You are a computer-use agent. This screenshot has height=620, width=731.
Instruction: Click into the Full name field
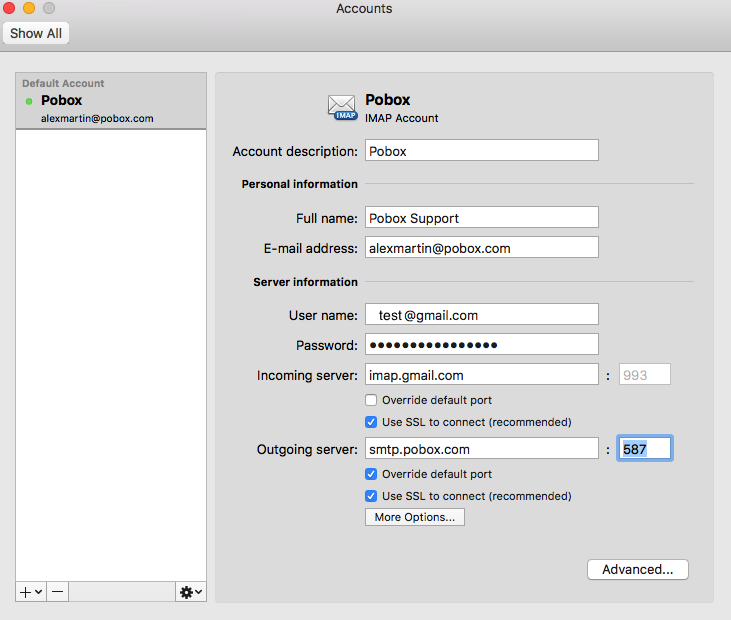pos(482,218)
